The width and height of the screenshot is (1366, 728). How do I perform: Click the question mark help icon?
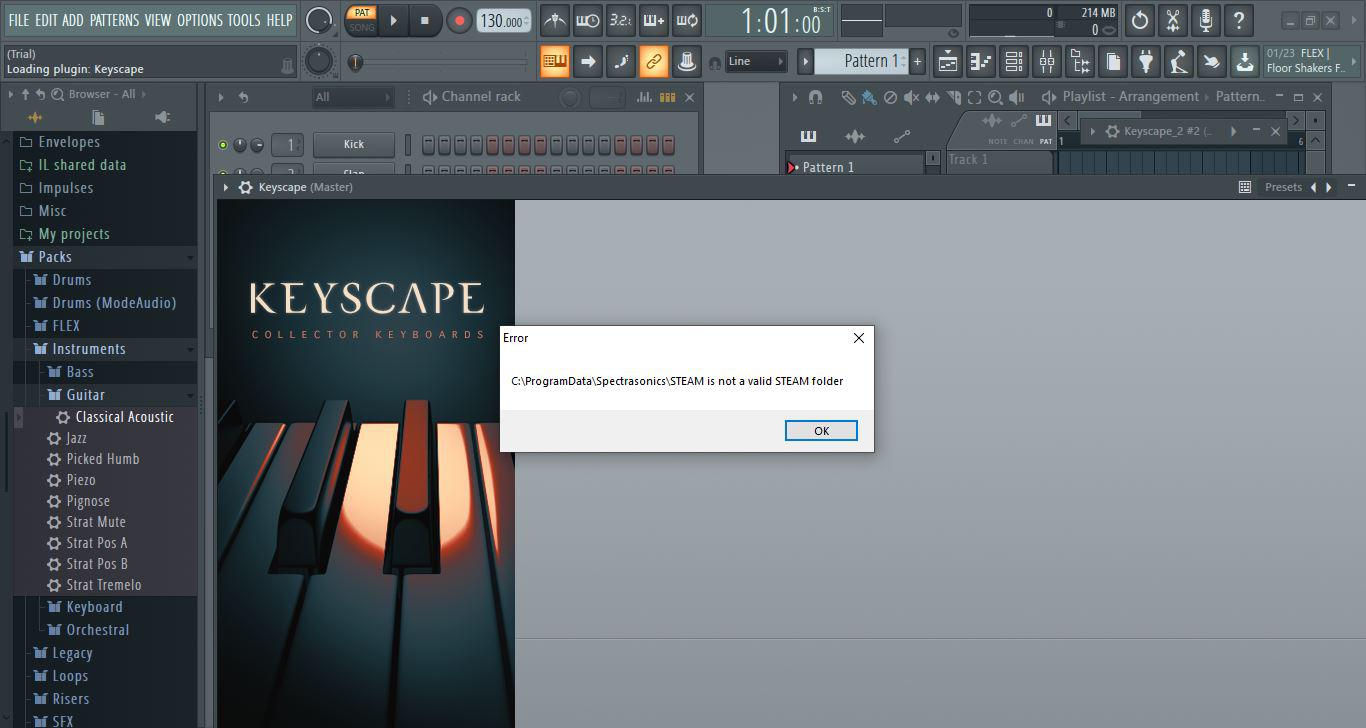(1239, 20)
